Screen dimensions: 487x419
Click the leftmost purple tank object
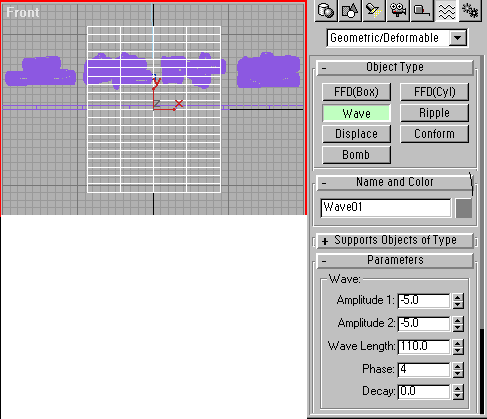[x=40, y=71]
